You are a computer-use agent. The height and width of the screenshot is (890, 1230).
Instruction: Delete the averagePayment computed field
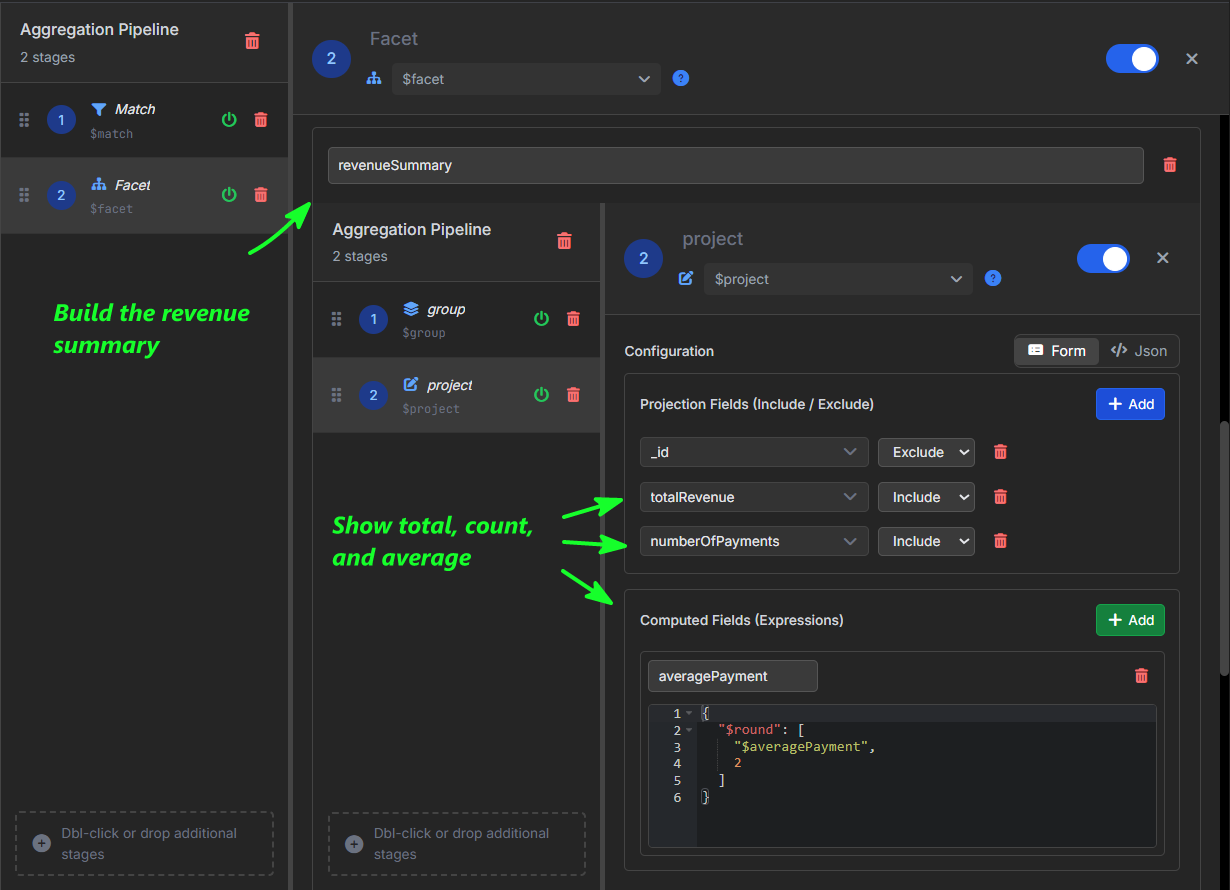tap(1141, 676)
